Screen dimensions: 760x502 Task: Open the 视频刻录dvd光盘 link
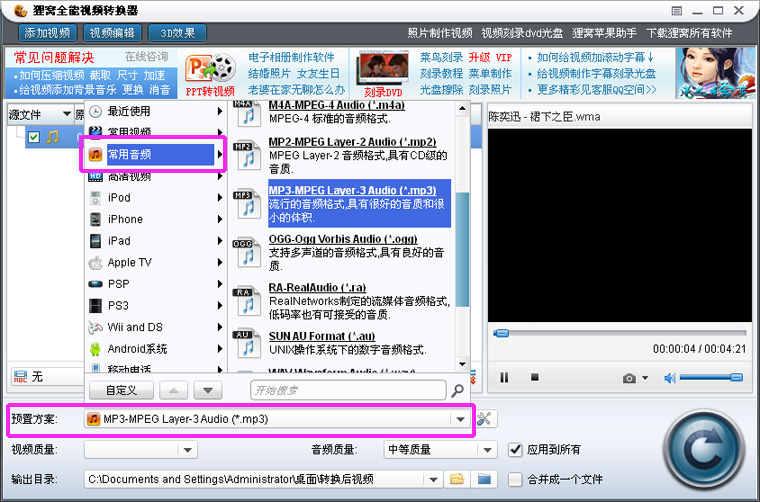(x=522, y=33)
